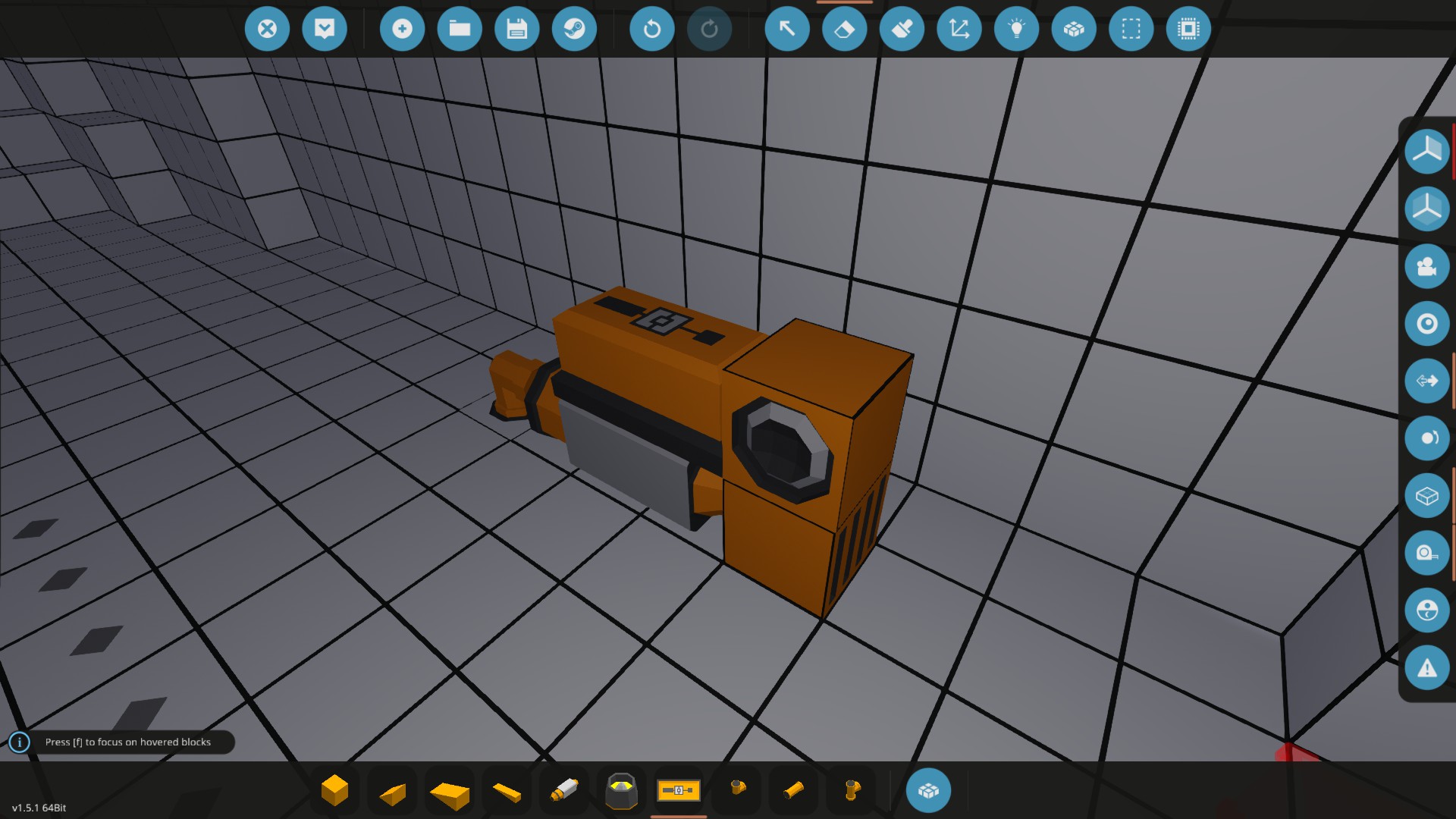Screen dimensions: 1456x819
Task: Click the exit editor X button
Action: tap(267, 29)
